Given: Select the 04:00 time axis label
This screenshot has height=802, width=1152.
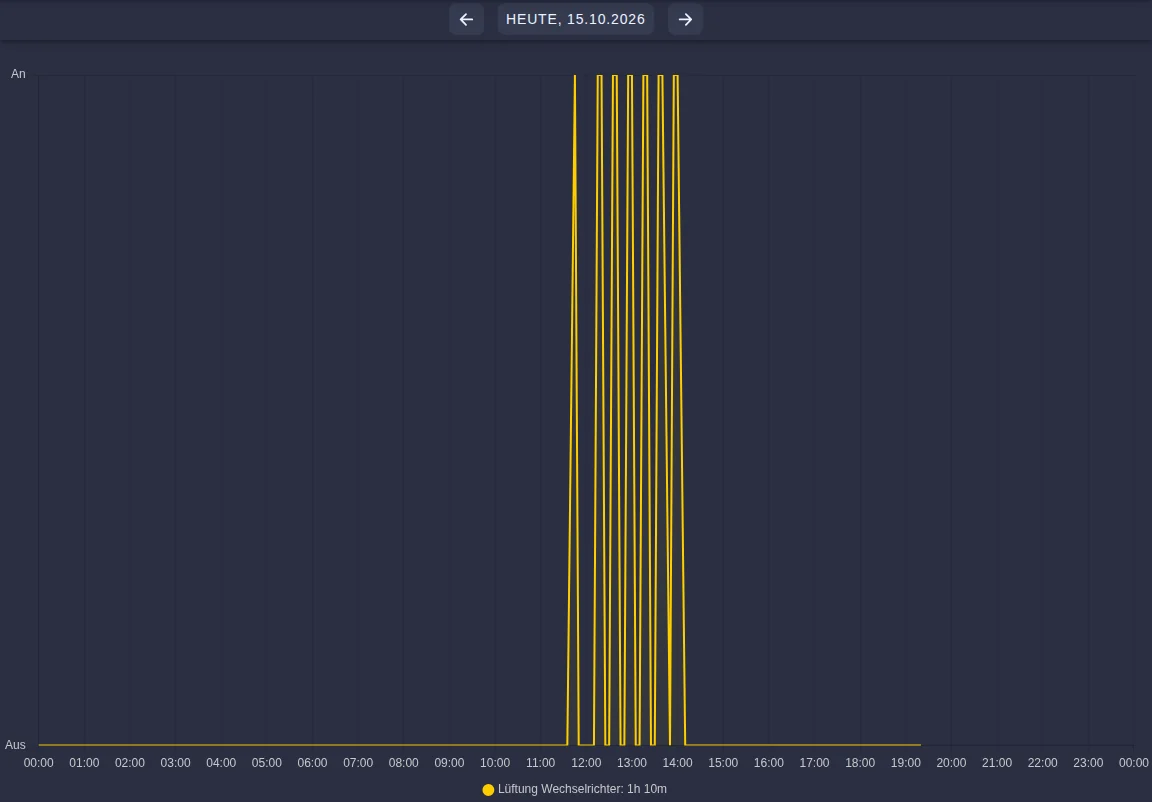Looking at the screenshot, I should [x=221, y=763].
